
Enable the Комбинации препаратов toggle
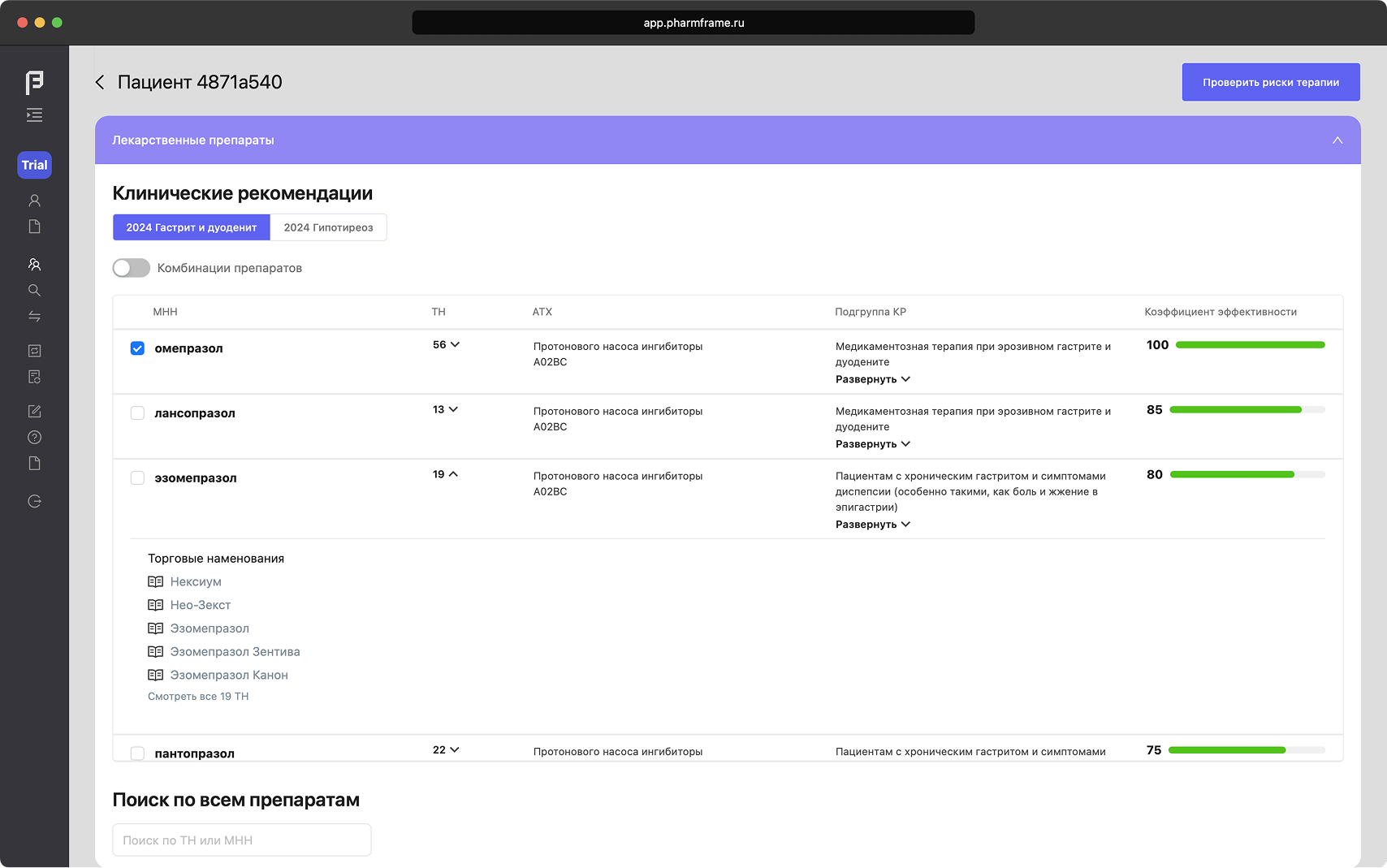pos(131,268)
